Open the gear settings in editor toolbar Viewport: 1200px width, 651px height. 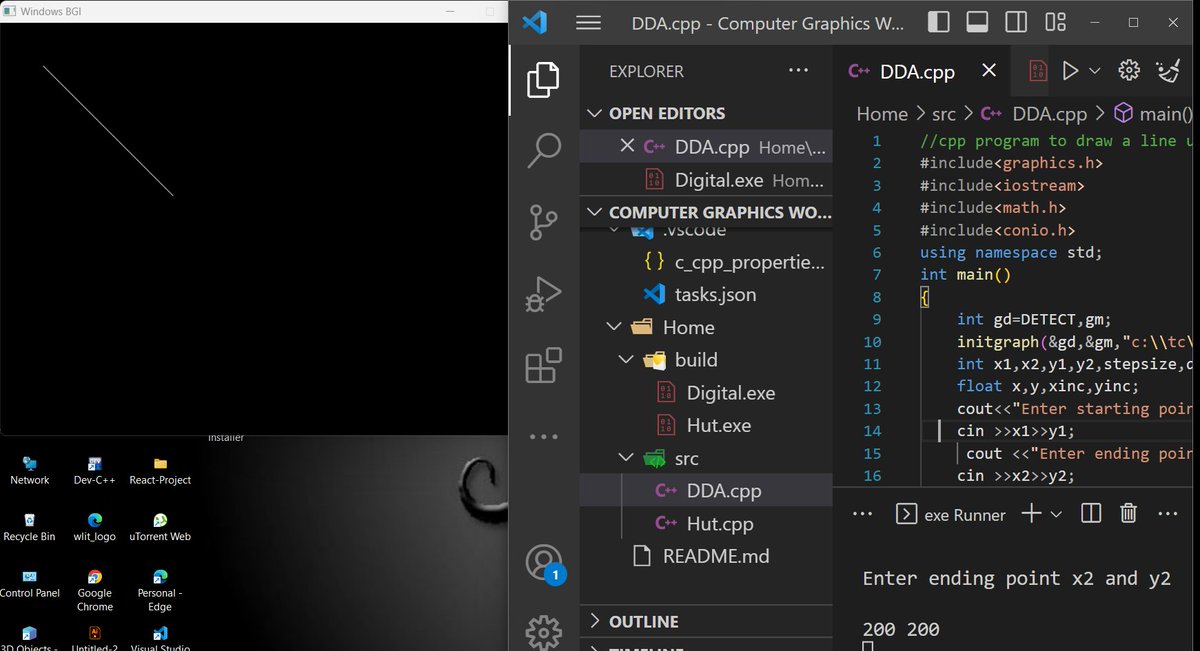1129,70
